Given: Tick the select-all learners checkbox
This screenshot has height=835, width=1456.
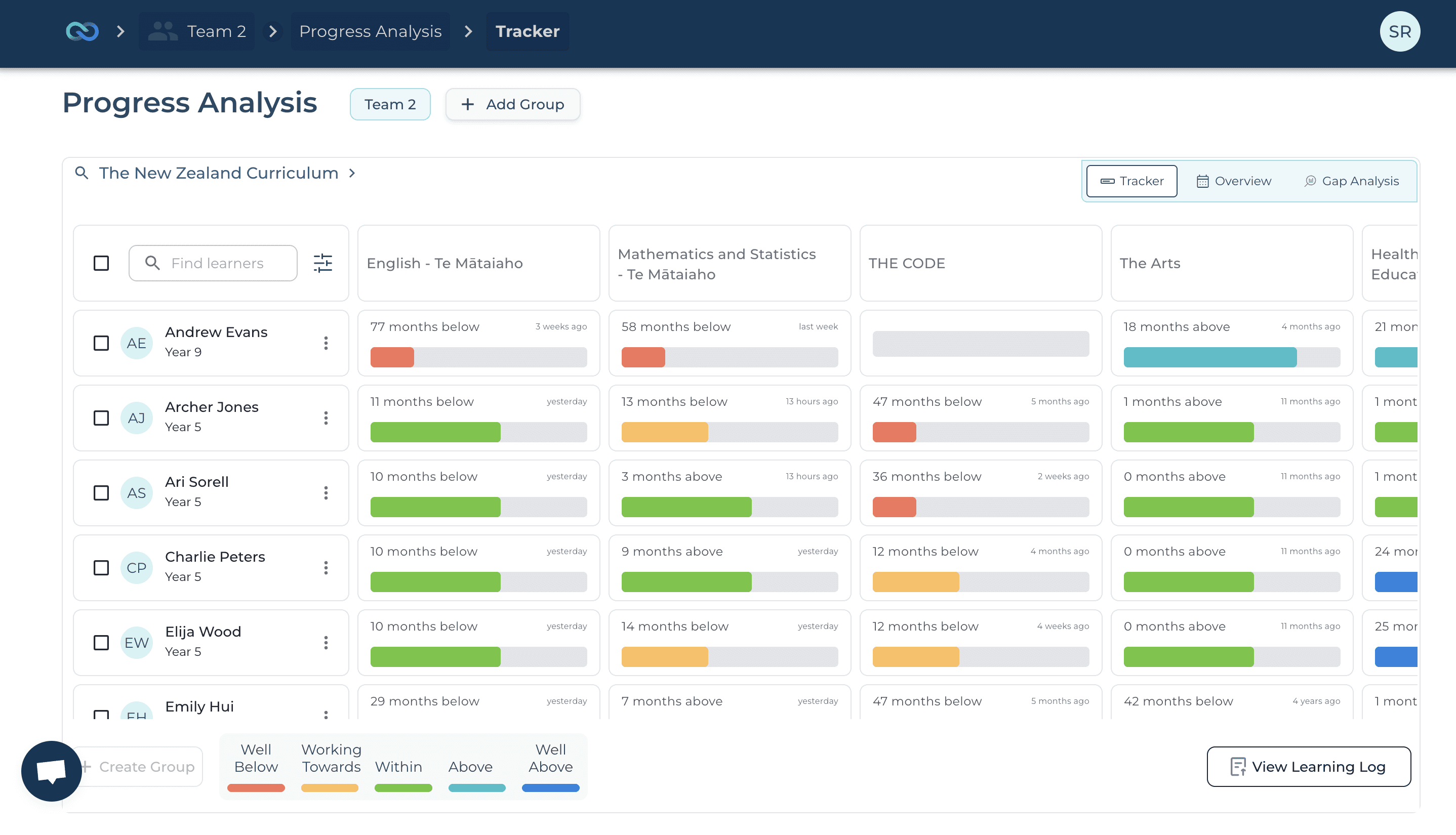Looking at the screenshot, I should coord(101,263).
